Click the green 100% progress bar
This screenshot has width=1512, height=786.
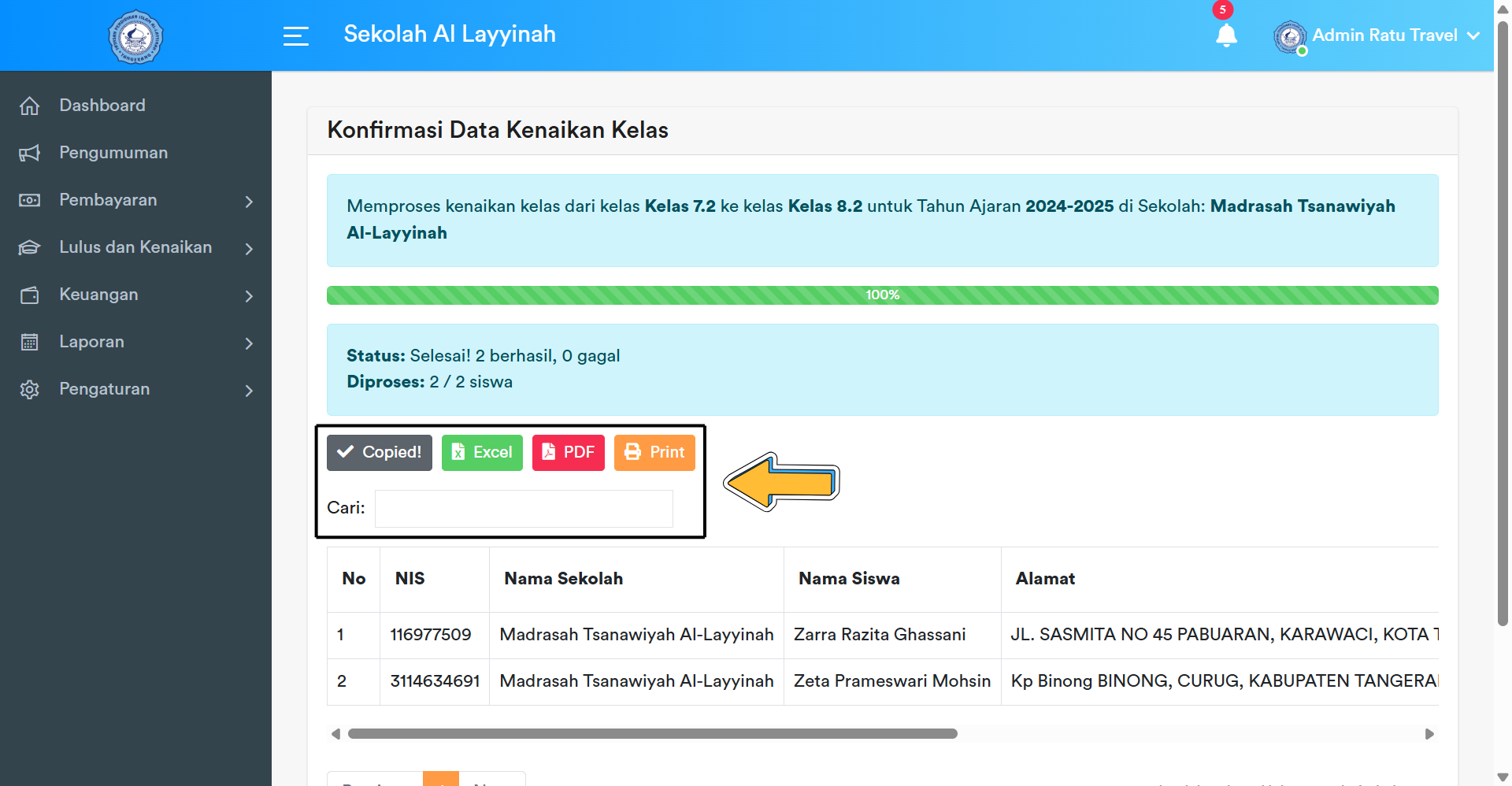(x=882, y=295)
